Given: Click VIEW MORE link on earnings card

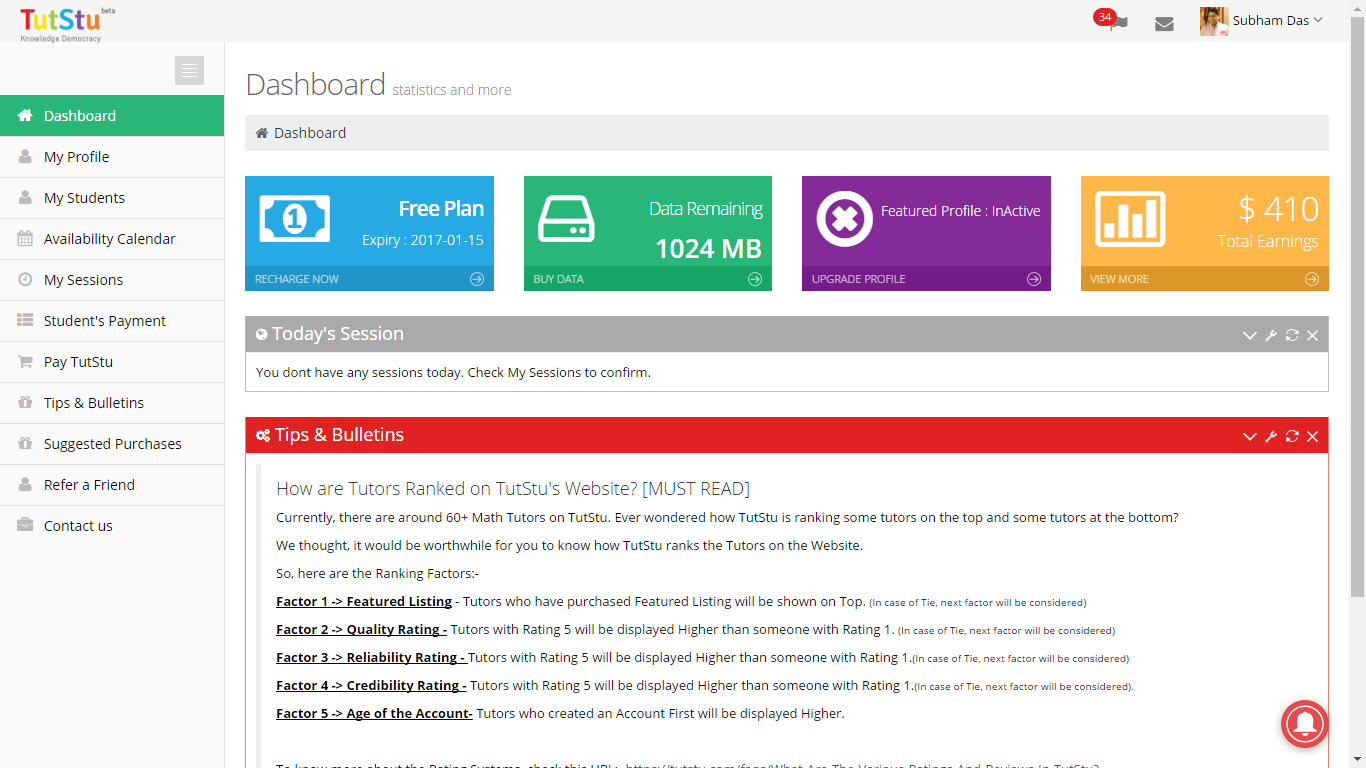Looking at the screenshot, I should point(1119,279).
